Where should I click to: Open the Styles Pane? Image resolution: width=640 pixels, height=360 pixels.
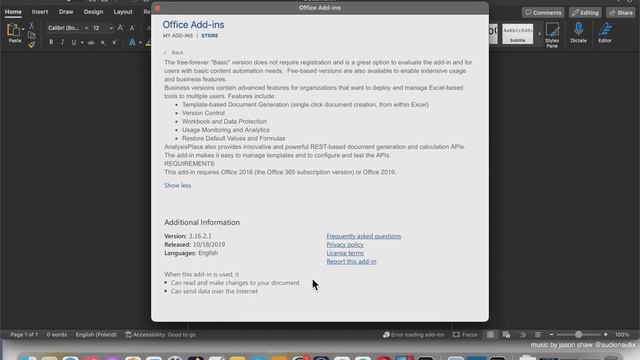pyautogui.click(x=552, y=35)
